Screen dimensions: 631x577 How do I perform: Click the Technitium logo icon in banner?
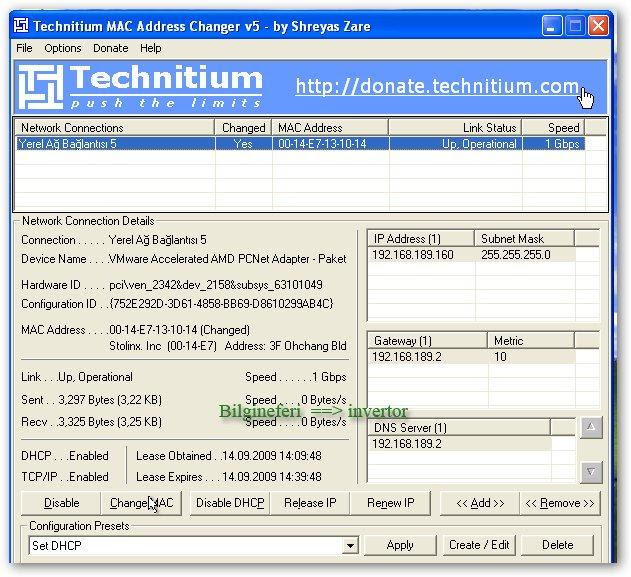point(41,87)
